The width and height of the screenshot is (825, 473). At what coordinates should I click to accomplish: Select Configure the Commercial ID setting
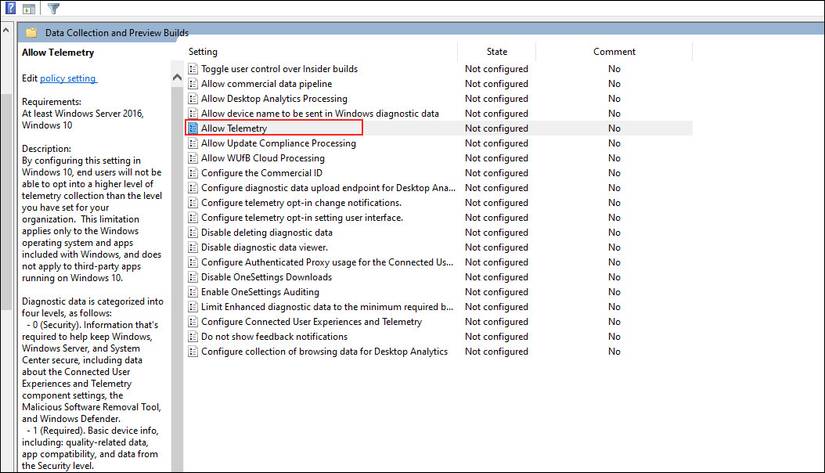(261, 173)
